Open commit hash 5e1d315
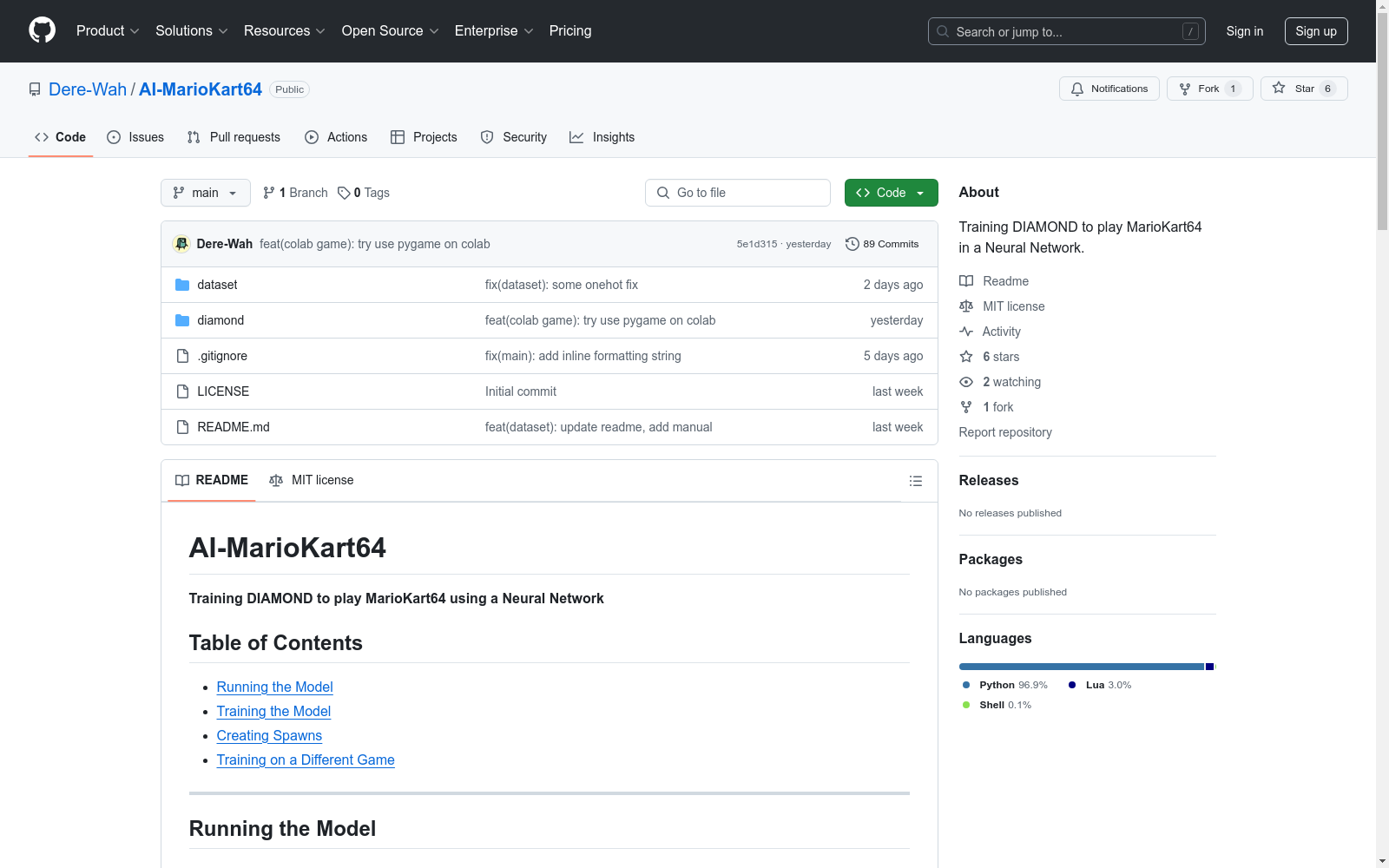Viewport: 1389px width, 868px height. click(x=757, y=244)
